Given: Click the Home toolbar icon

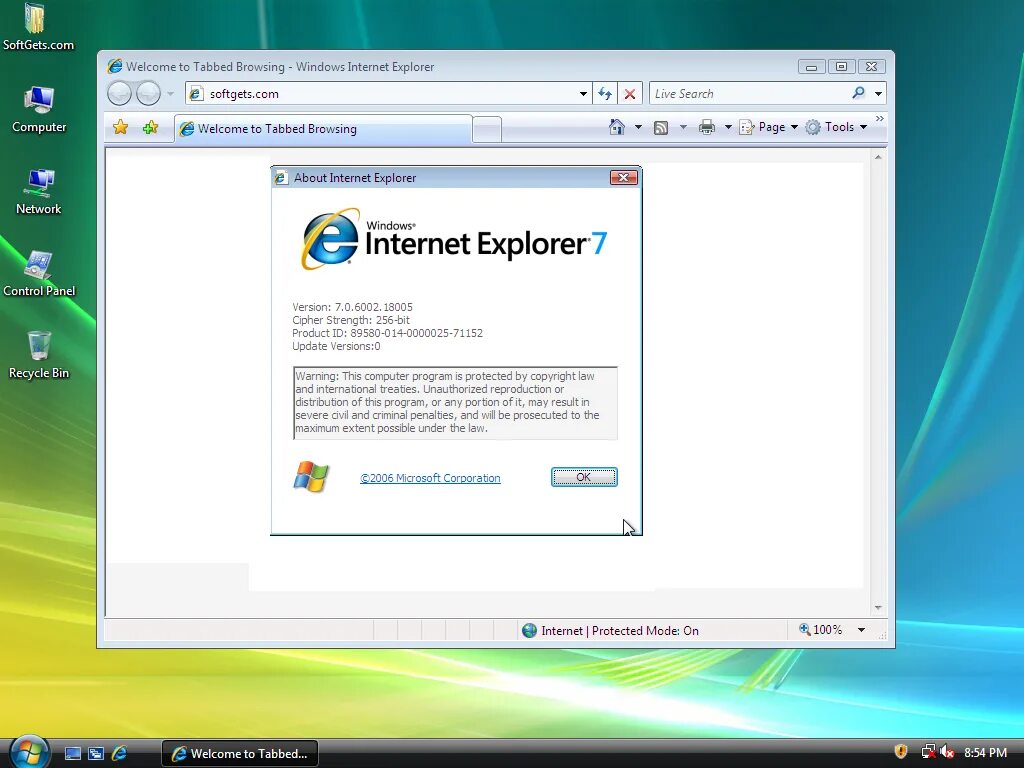Looking at the screenshot, I should coord(616,127).
